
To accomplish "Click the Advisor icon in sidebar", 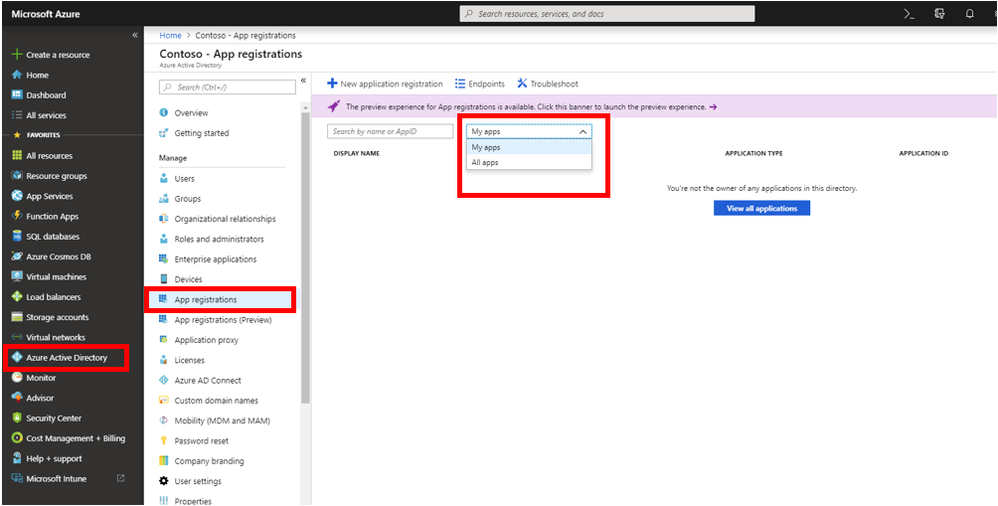I will click(17, 398).
